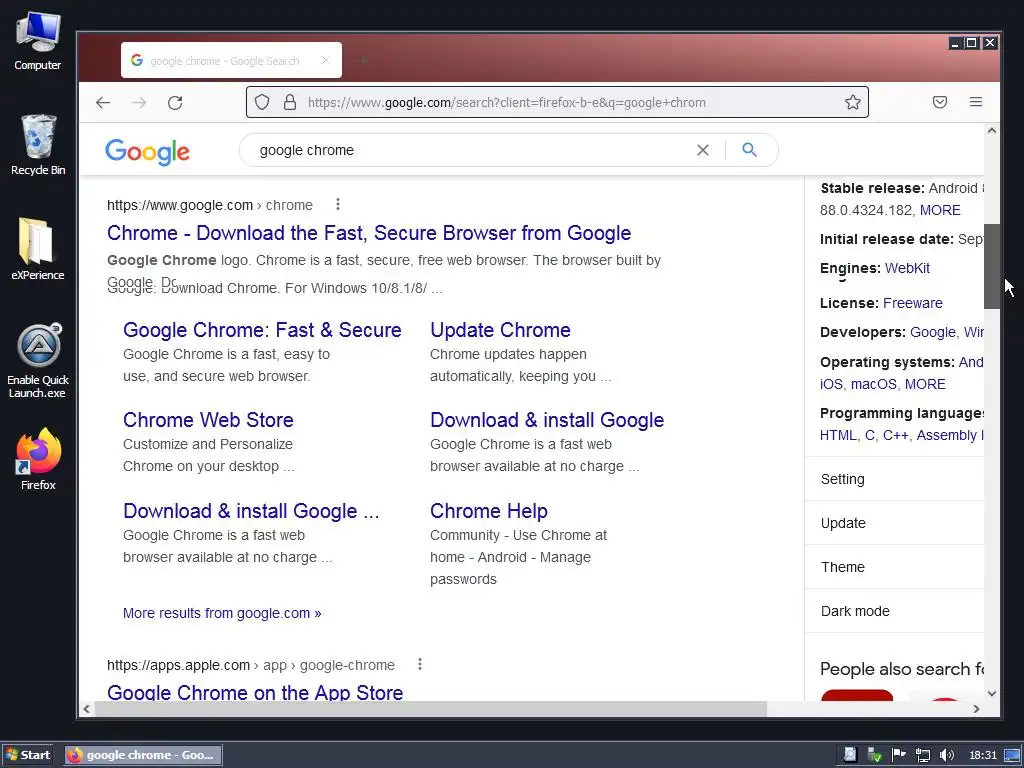
Task: Click the site security padlock icon
Action: click(x=290, y=103)
